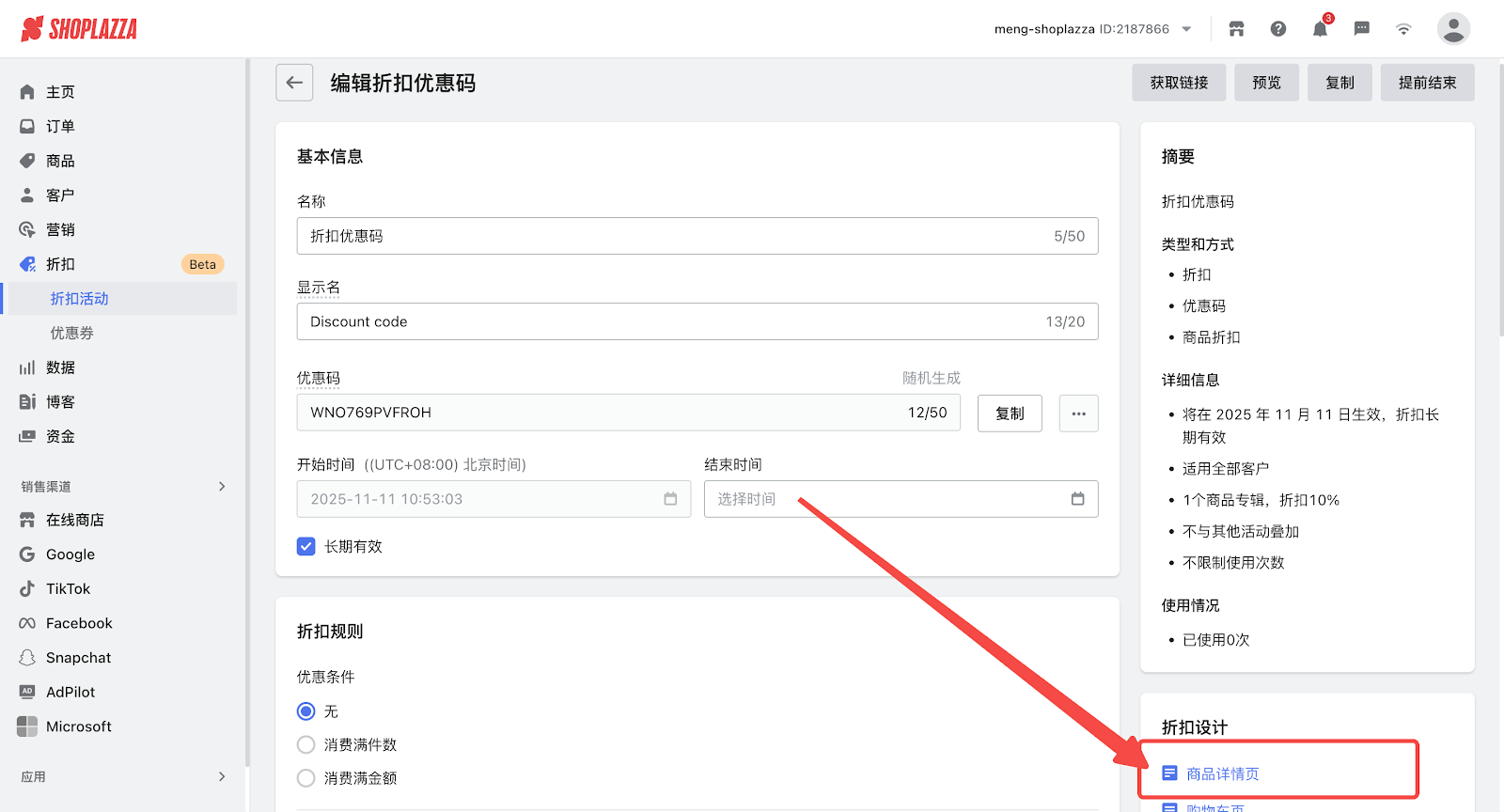This screenshot has height=812, width=1504.
Task: Click the user avatar icon
Action: click(1452, 29)
